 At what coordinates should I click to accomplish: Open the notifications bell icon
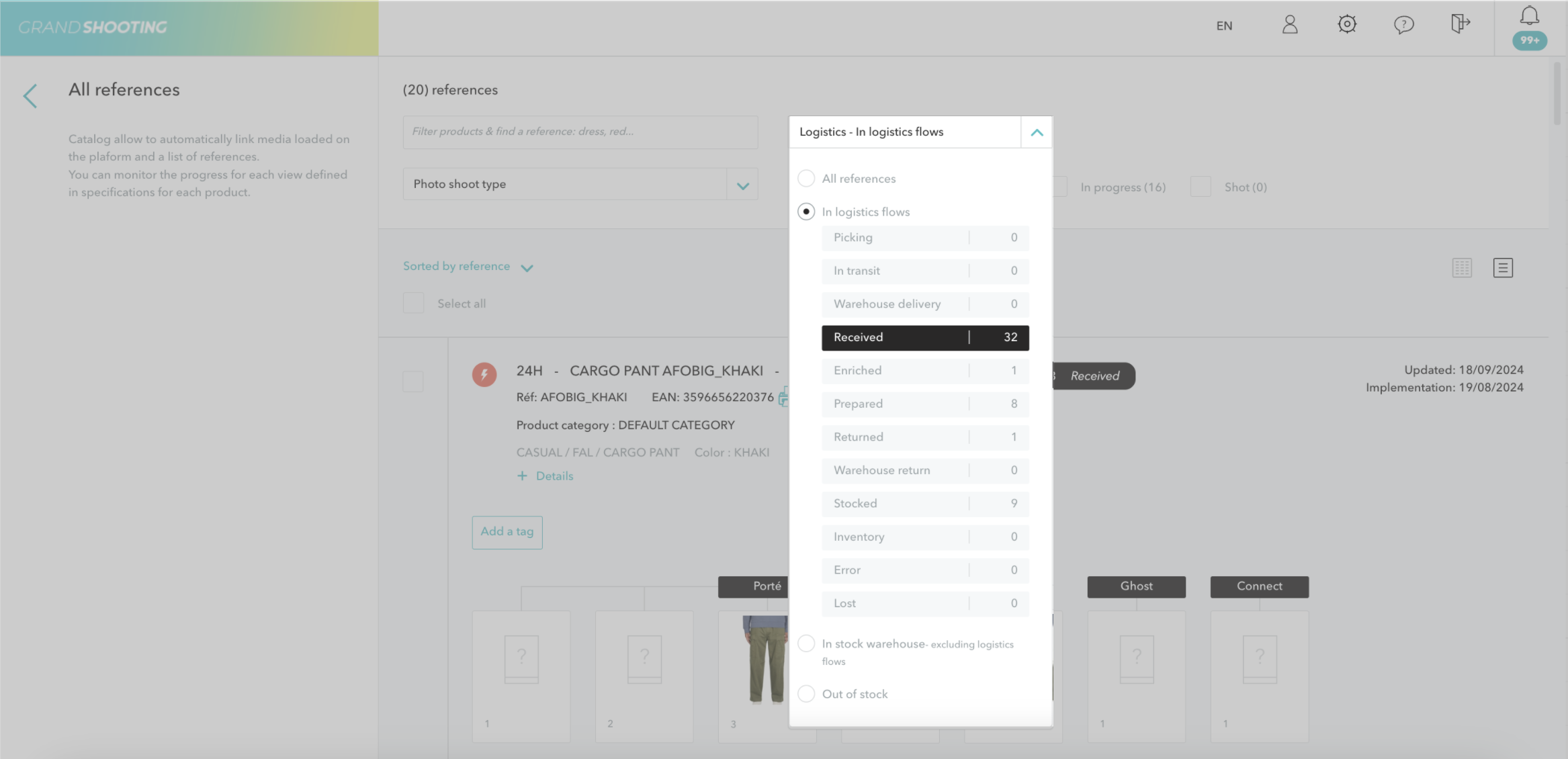point(1530,16)
